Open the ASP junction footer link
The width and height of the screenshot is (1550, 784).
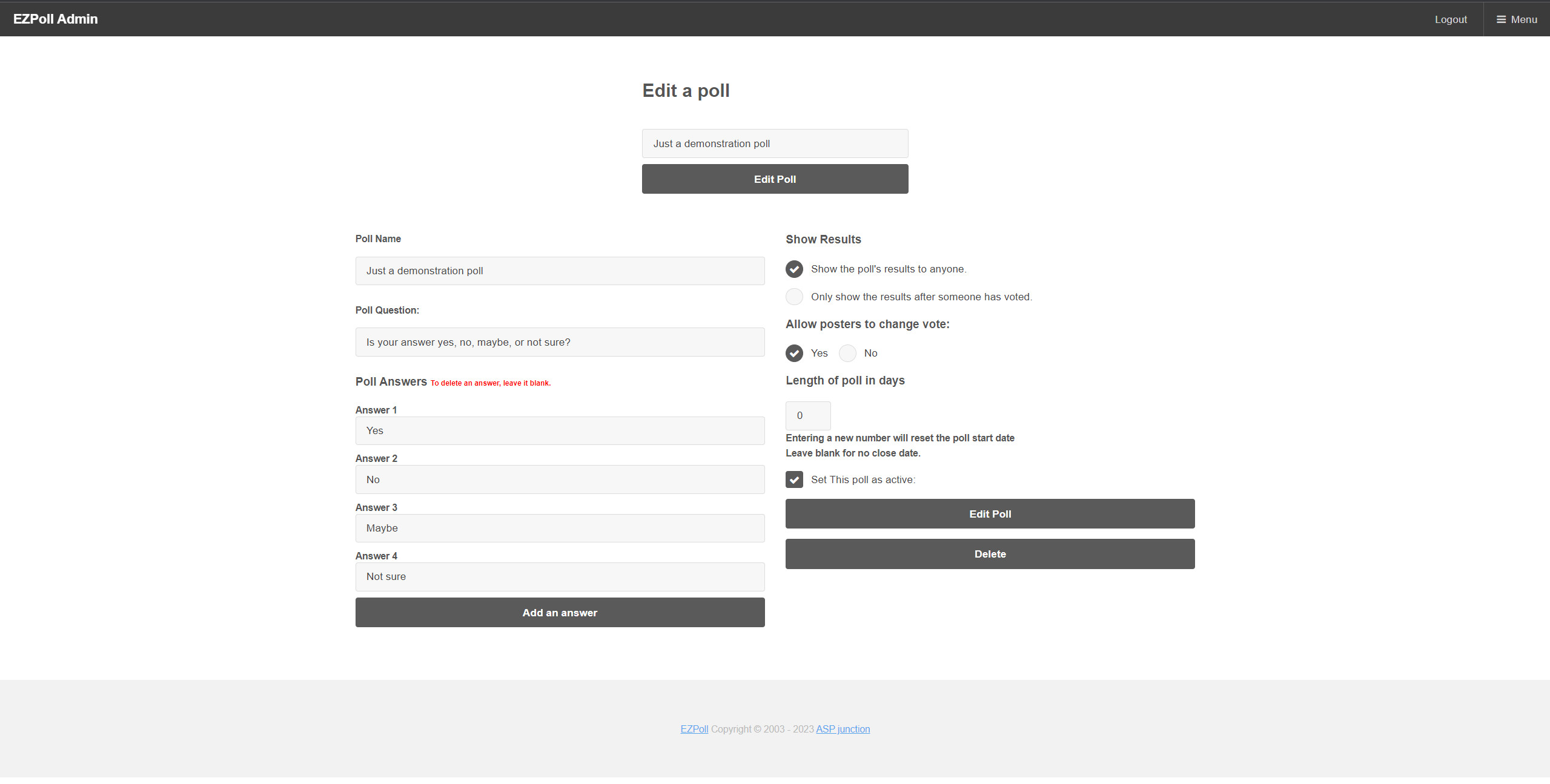click(x=843, y=729)
